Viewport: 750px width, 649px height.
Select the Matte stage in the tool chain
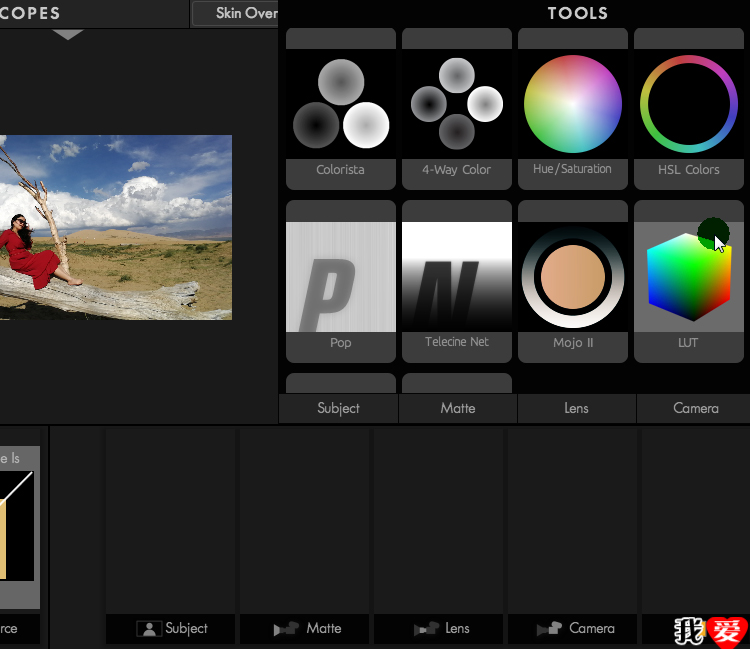305,628
